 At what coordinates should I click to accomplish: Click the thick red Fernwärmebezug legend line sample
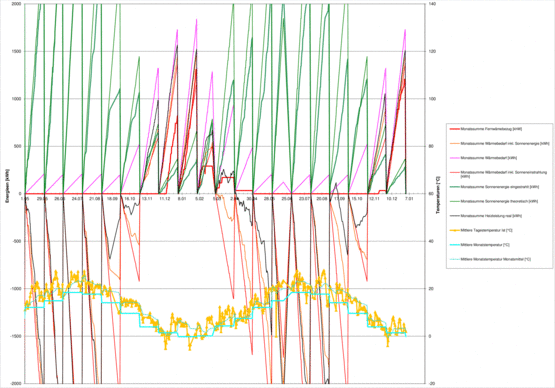coord(454,129)
